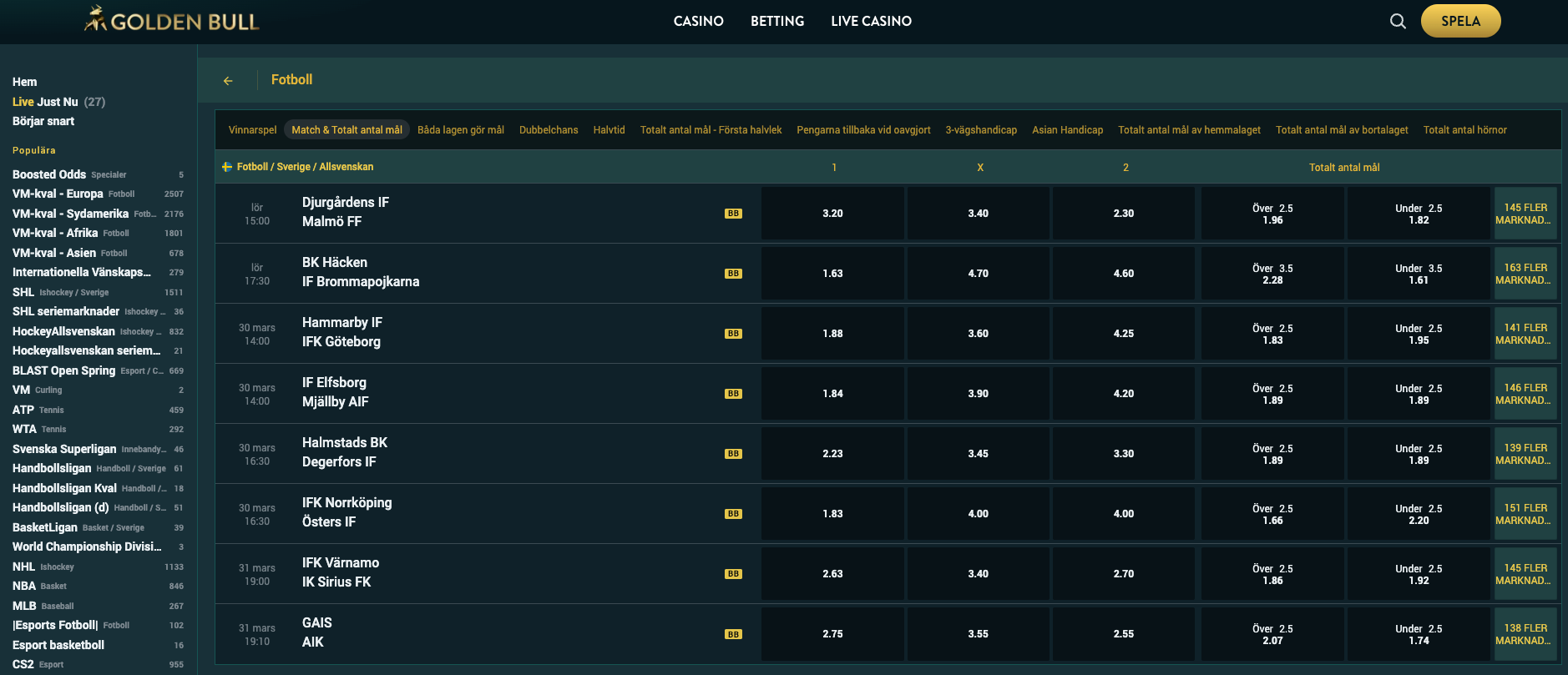Click the BB badge for BK Häcken match

click(733, 274)
